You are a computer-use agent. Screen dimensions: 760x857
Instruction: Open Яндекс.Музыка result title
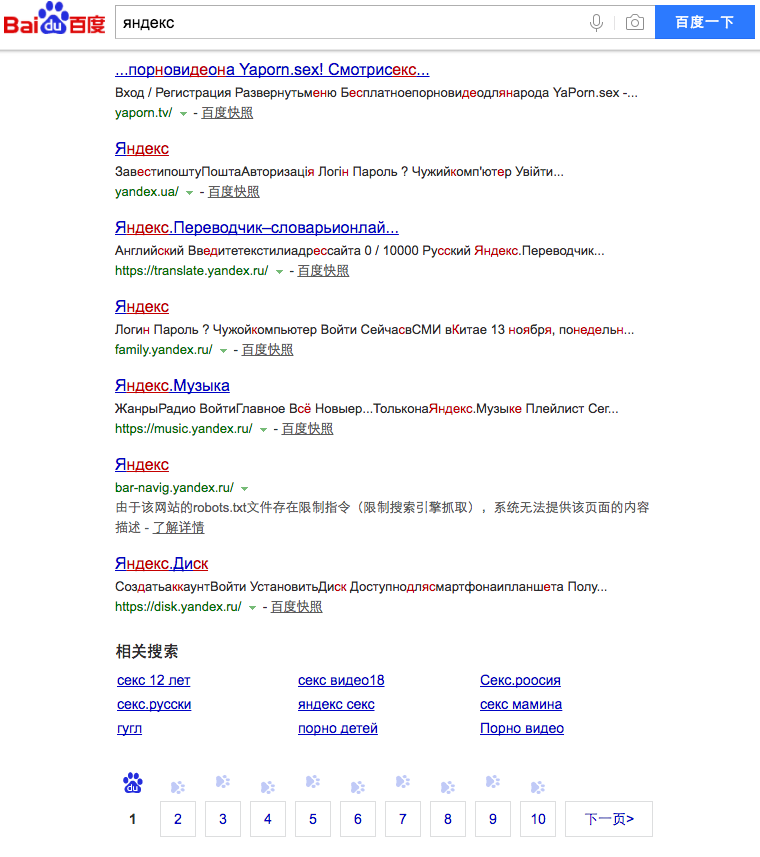(172, 385)
